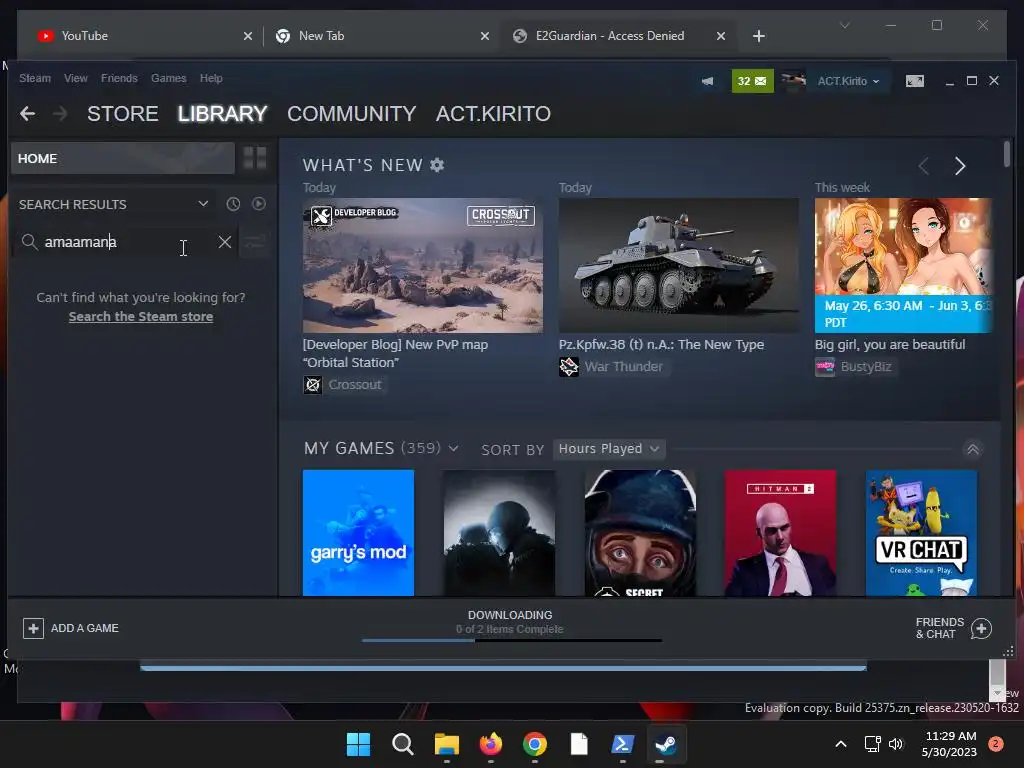Open the Hours Played sort dropdown

608,449
